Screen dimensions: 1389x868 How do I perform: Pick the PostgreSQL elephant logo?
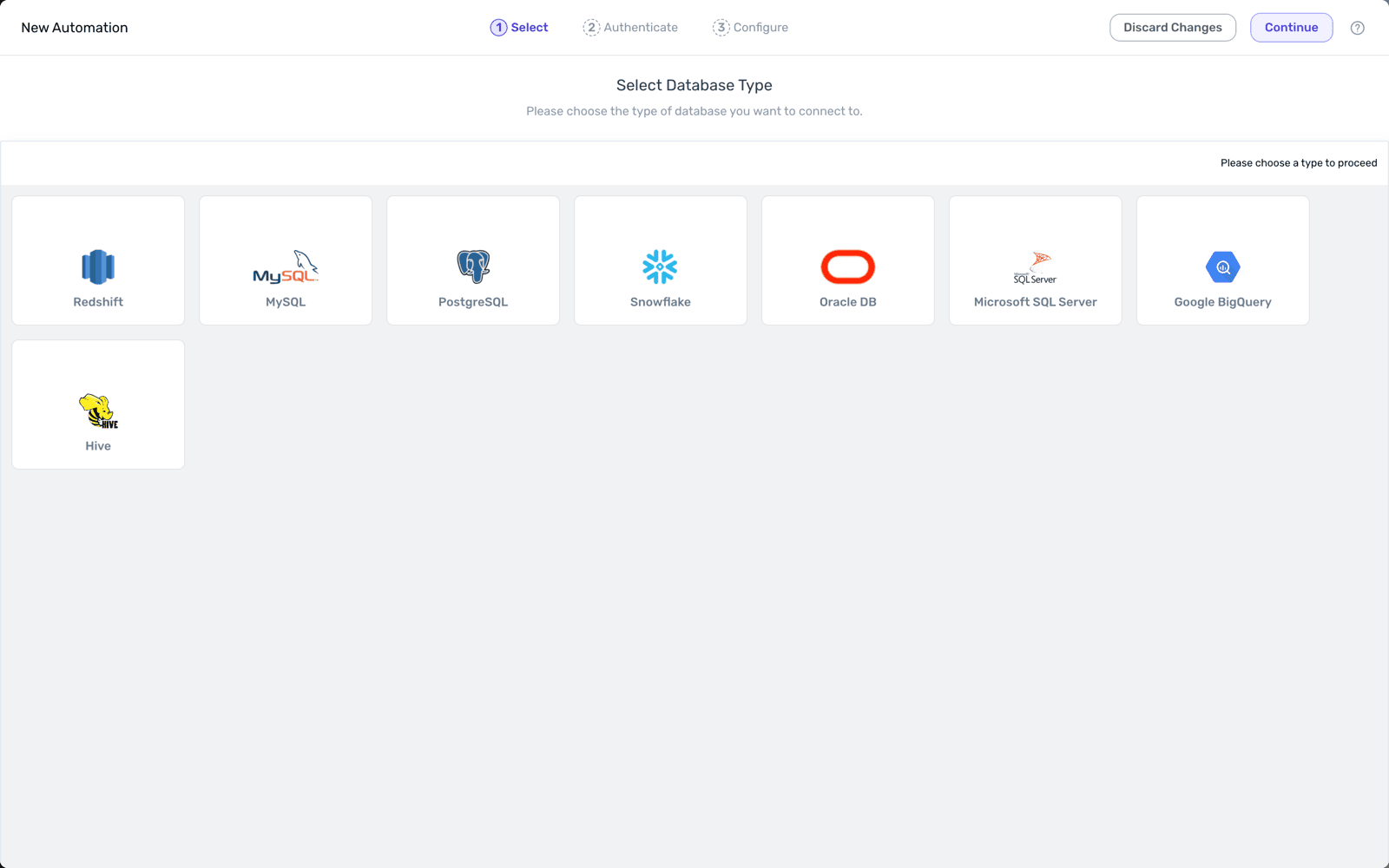[473, 266]
